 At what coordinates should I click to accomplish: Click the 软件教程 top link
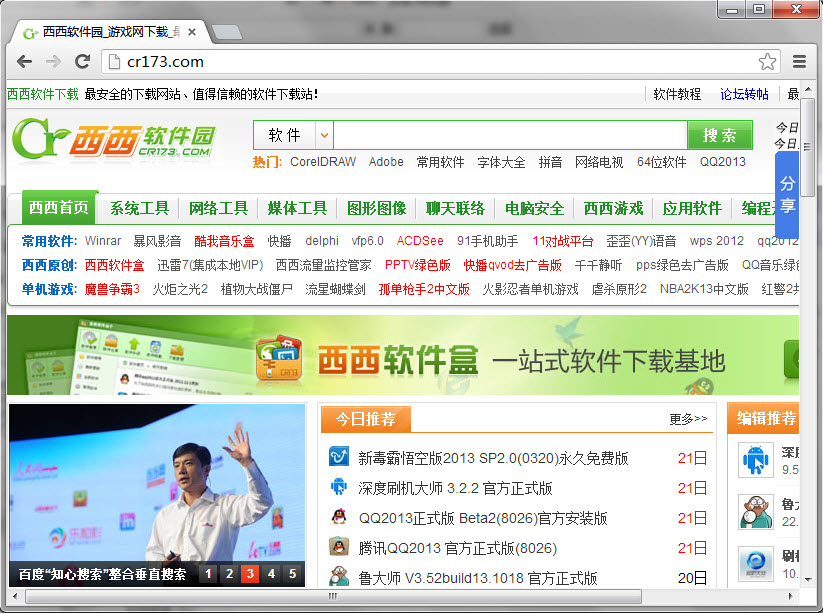[x=677, y=94]
